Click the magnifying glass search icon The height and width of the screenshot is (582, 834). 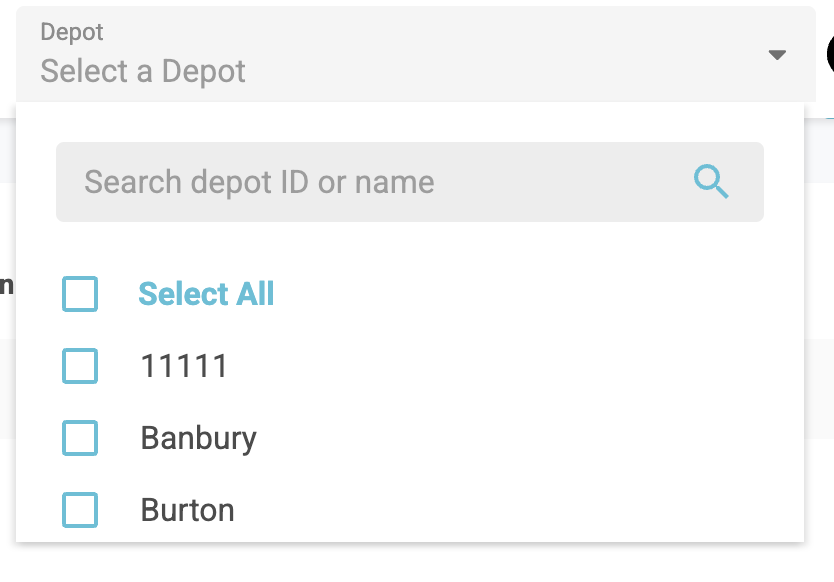tap(711, 182)
